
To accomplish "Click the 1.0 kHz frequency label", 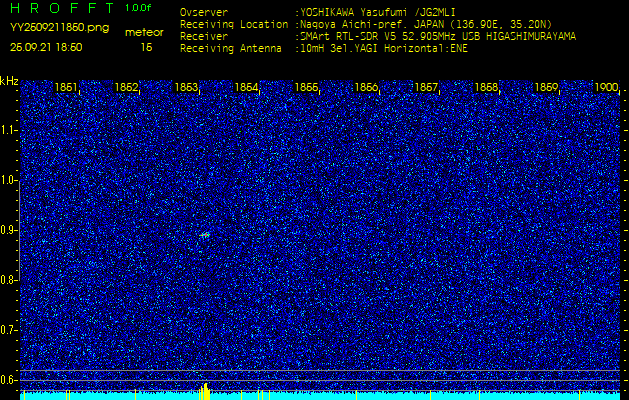I will 9,181.
